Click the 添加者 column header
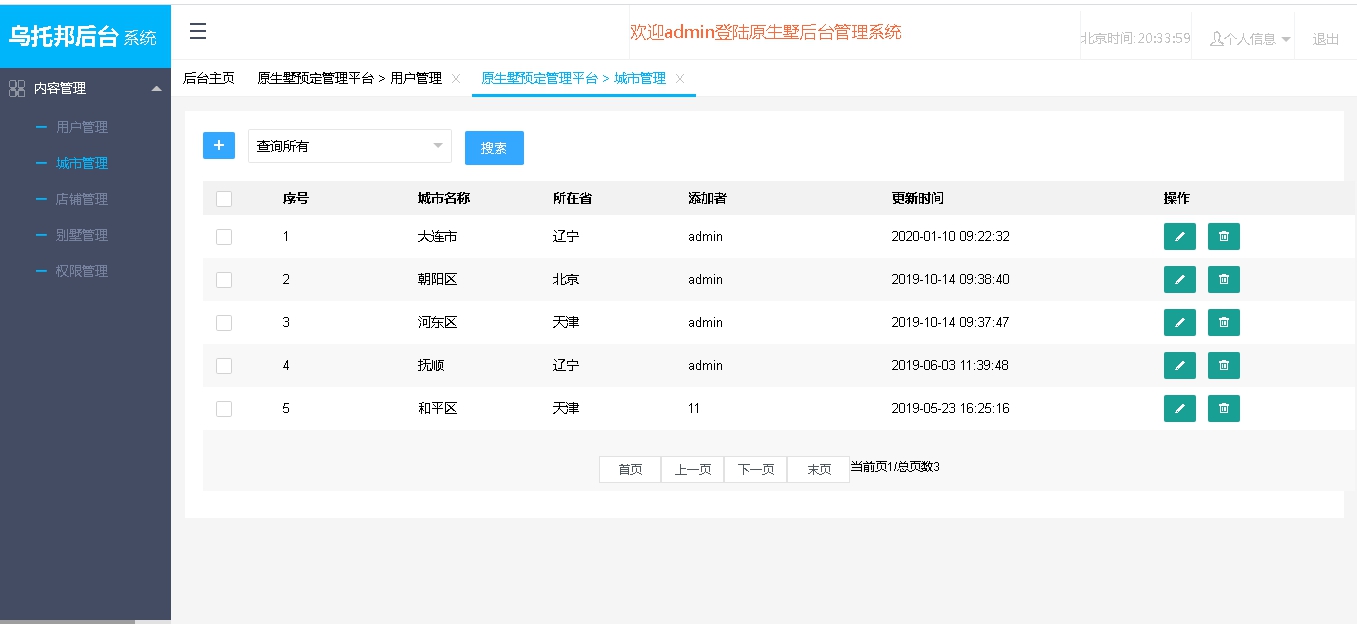 pyautogui.click(x=708, y=198)
